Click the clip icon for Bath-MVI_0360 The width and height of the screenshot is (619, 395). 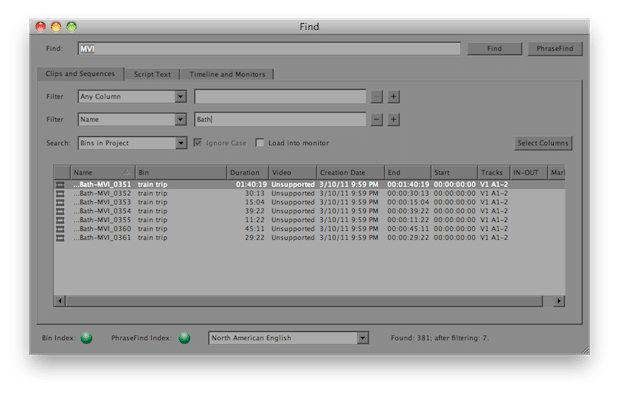(60, 229)
